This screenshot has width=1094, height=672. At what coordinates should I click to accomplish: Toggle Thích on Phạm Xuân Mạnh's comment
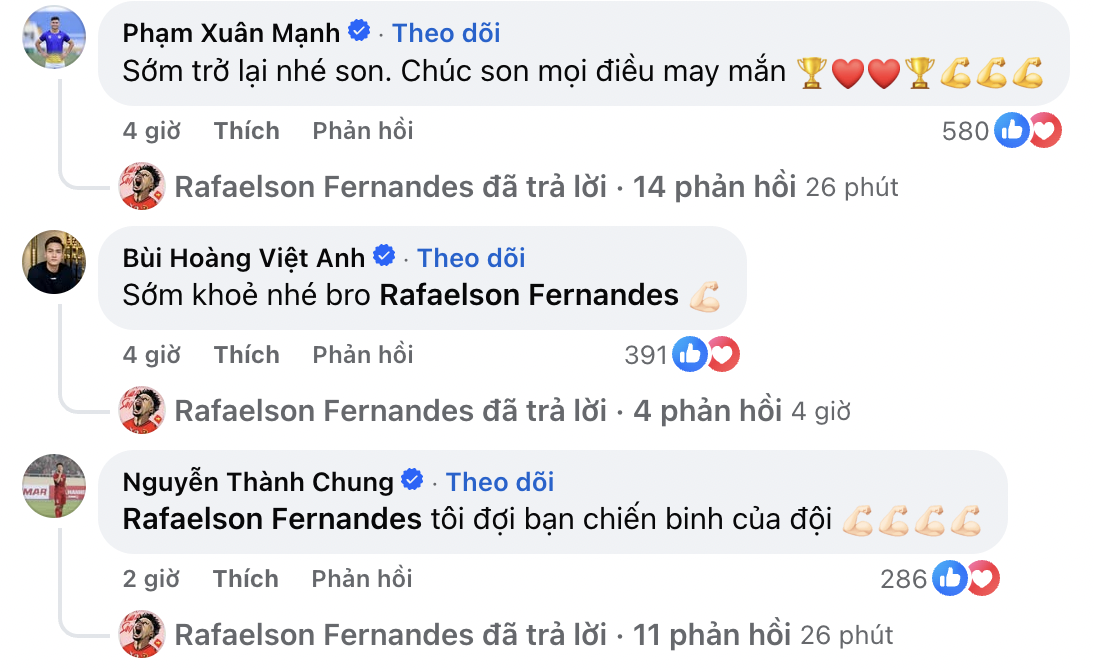[x=246, y=130]
